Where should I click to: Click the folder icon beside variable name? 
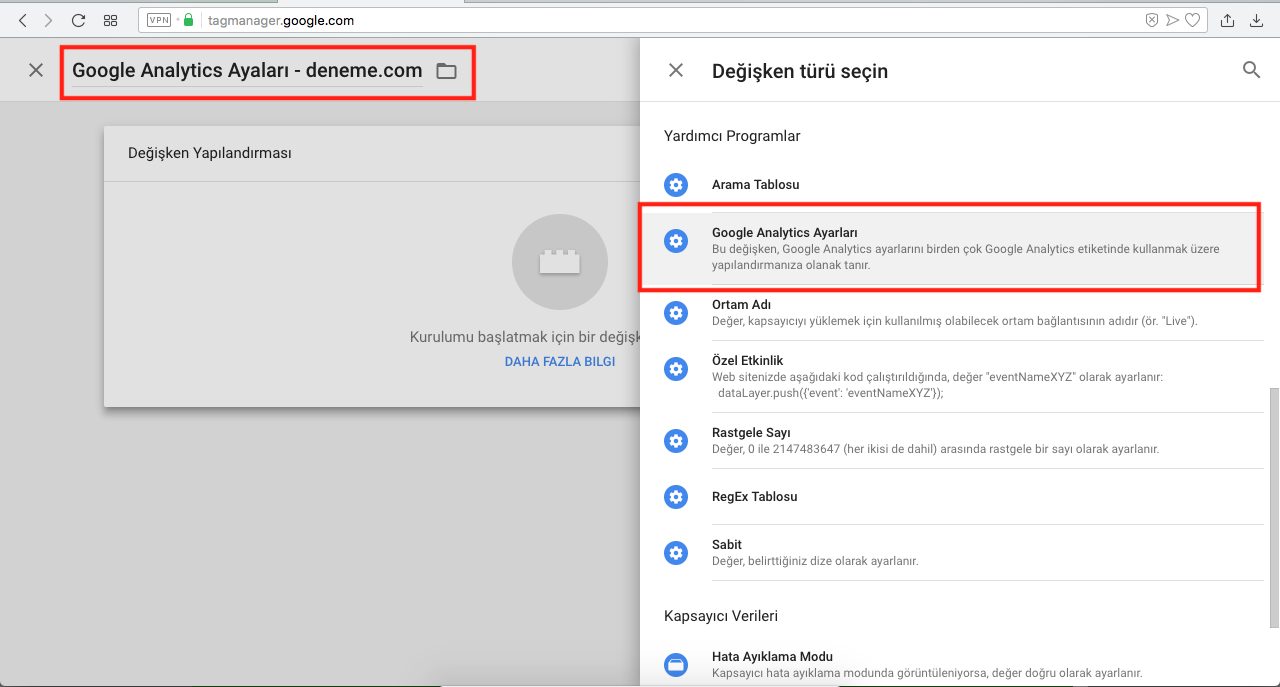point(446,71)
